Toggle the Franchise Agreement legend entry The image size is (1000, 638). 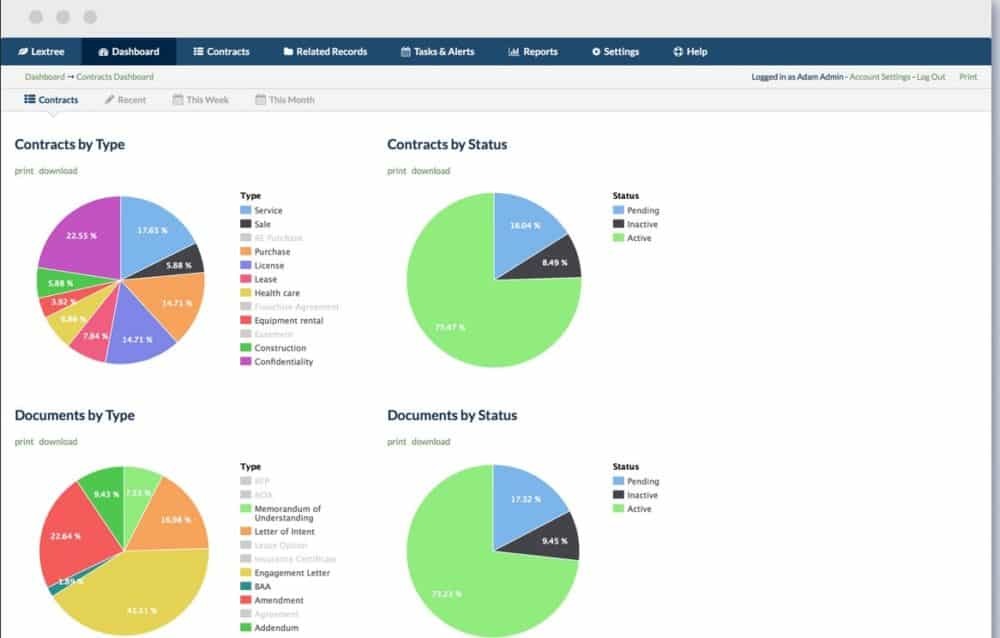296,307
